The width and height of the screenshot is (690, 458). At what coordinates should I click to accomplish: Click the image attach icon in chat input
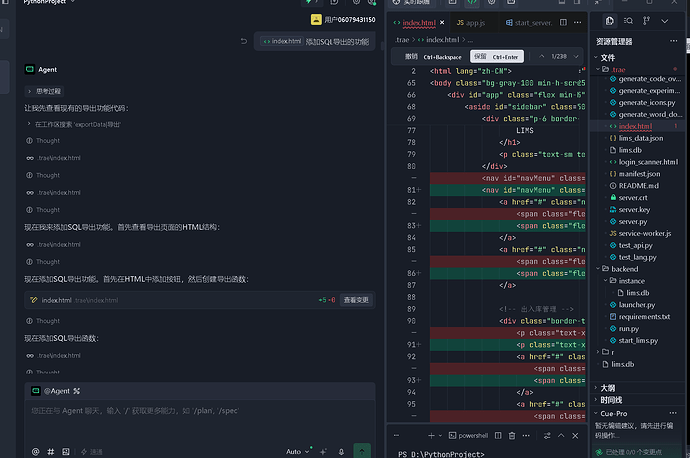[x=66, y=451]
